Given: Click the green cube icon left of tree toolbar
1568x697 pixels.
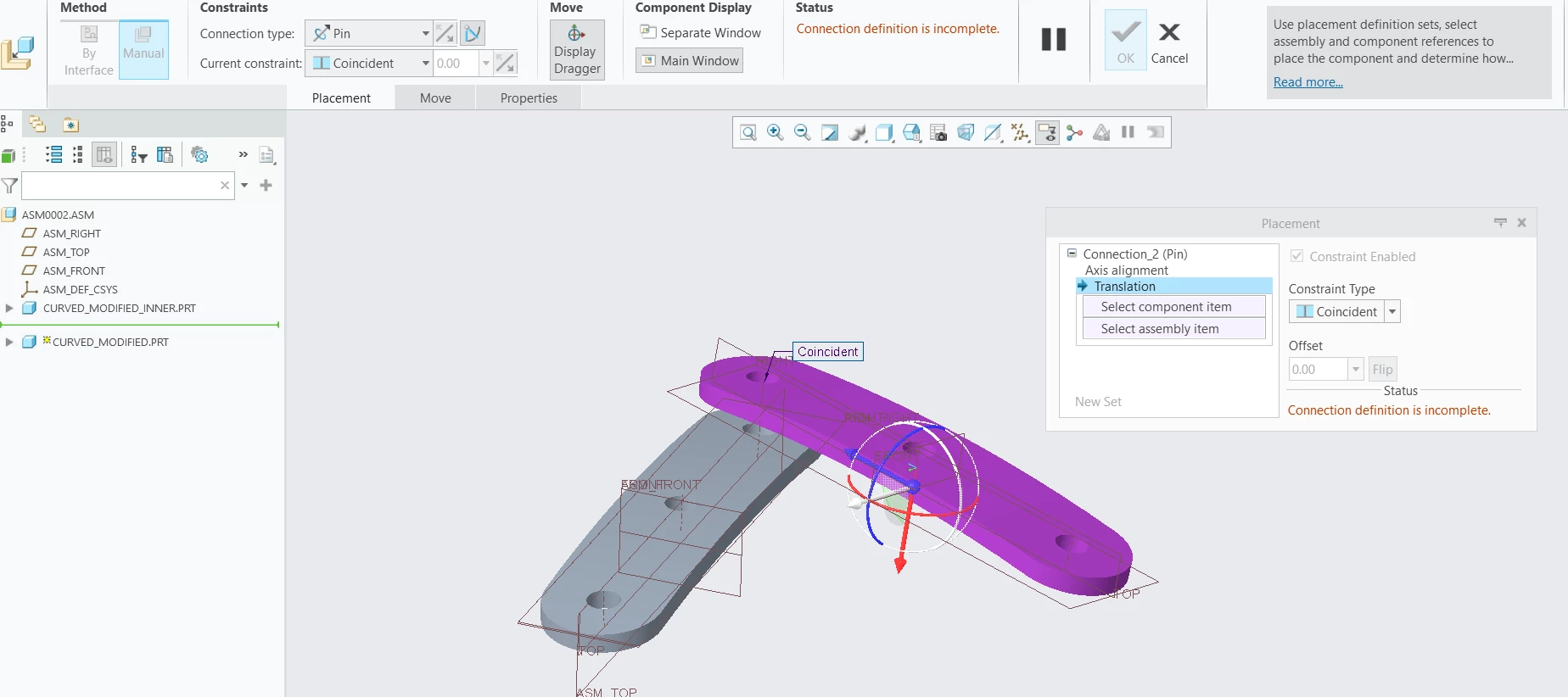Looking at the screenshot, I should (x=8, y=156).
